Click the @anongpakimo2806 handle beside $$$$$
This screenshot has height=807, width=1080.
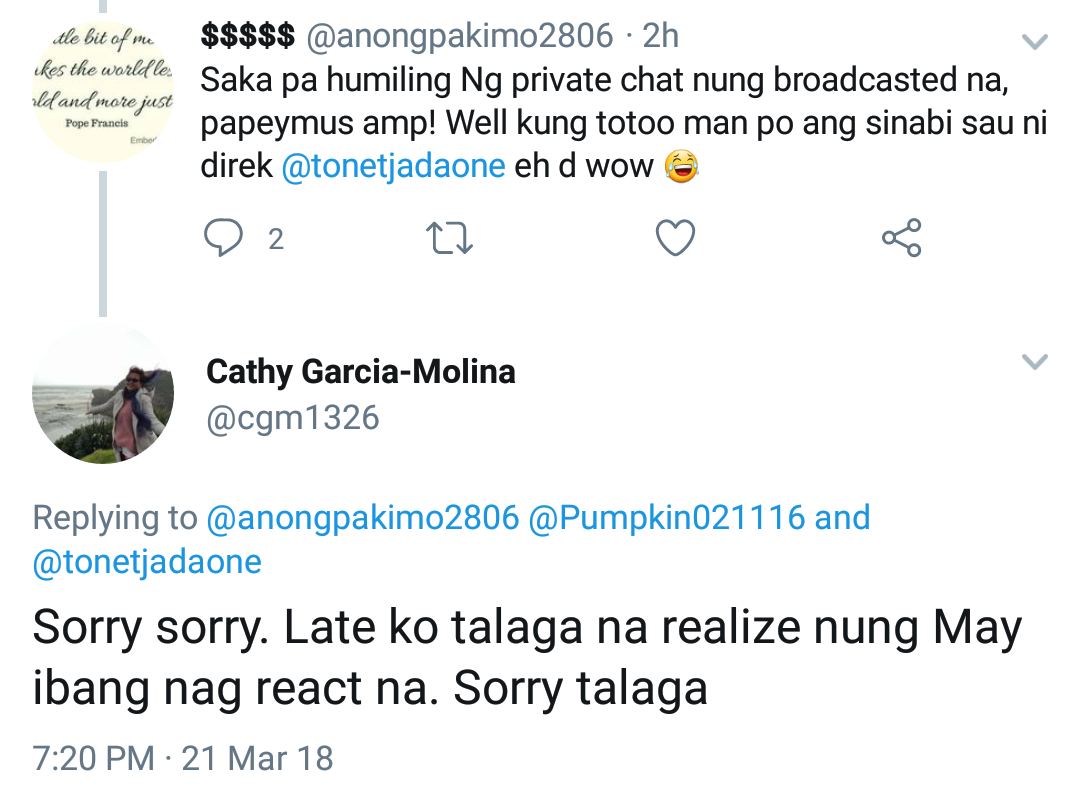(x=459, y=36)
